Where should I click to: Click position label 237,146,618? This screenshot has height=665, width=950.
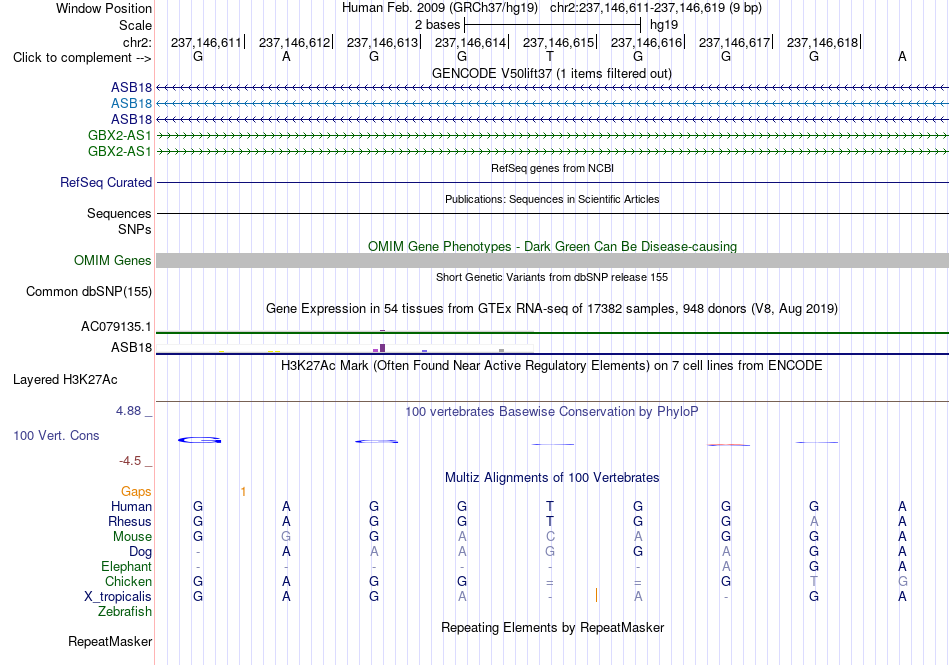[x=823, y=42]
